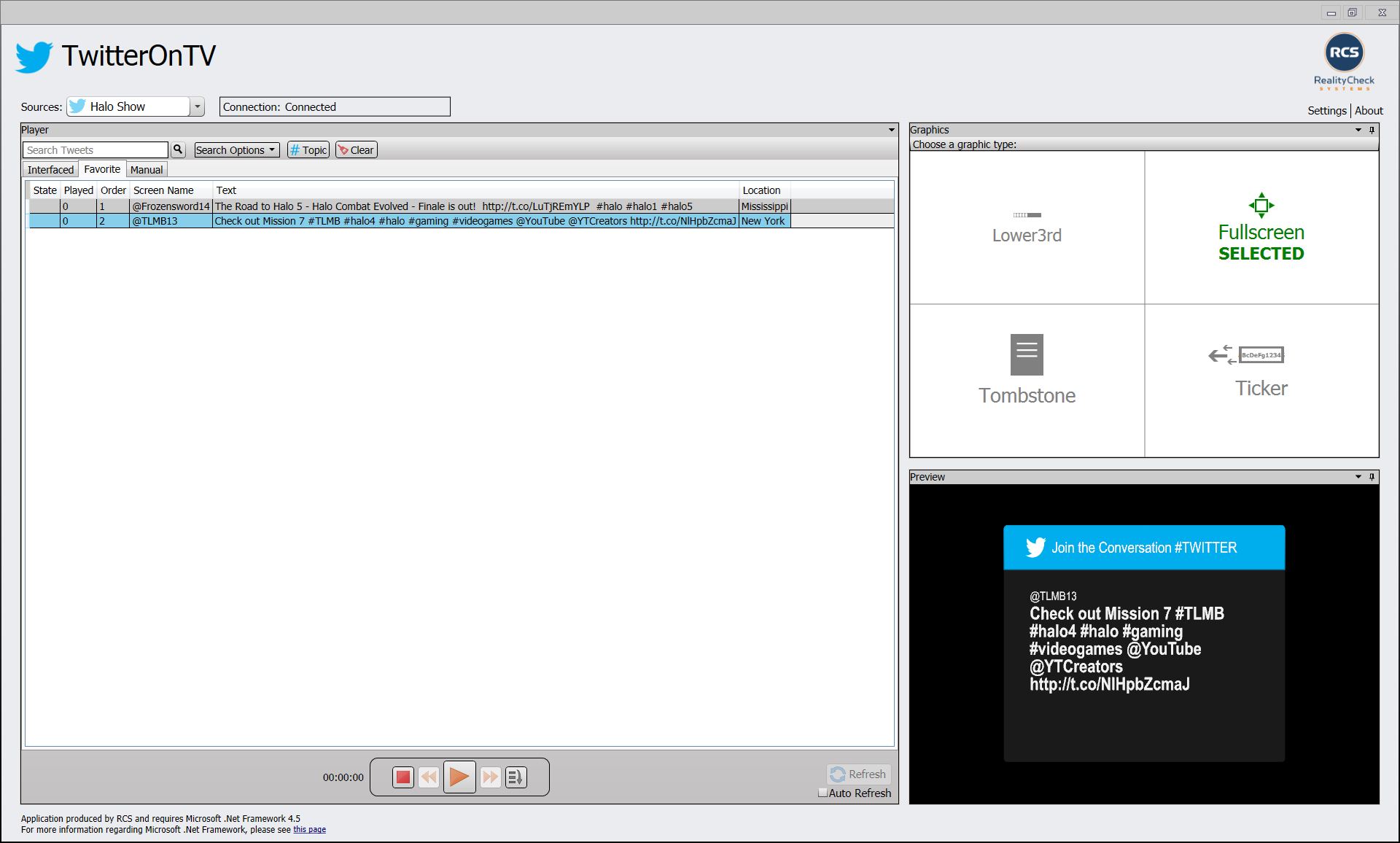
Task: Expand the Graphics panel menu arrow
Action: pos(1358,130)
